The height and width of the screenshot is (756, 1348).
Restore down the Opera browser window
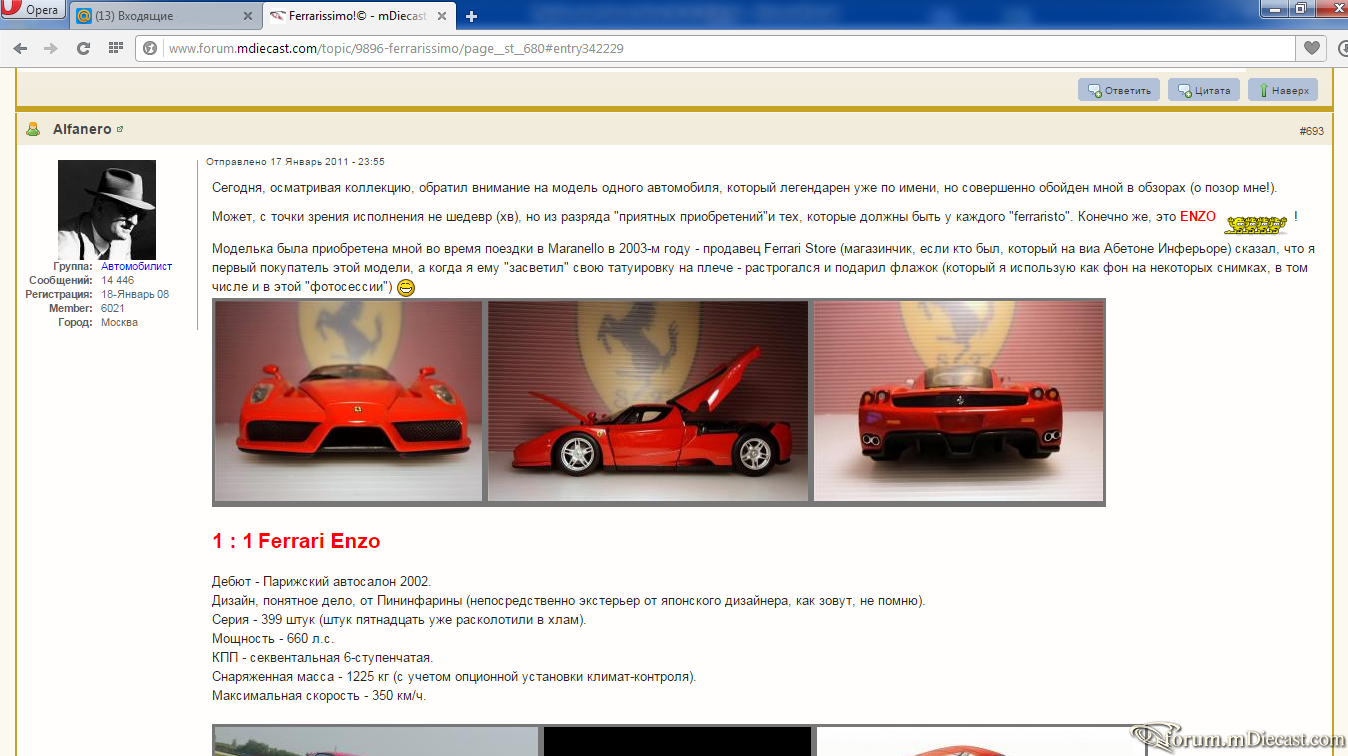(1300, 8)
